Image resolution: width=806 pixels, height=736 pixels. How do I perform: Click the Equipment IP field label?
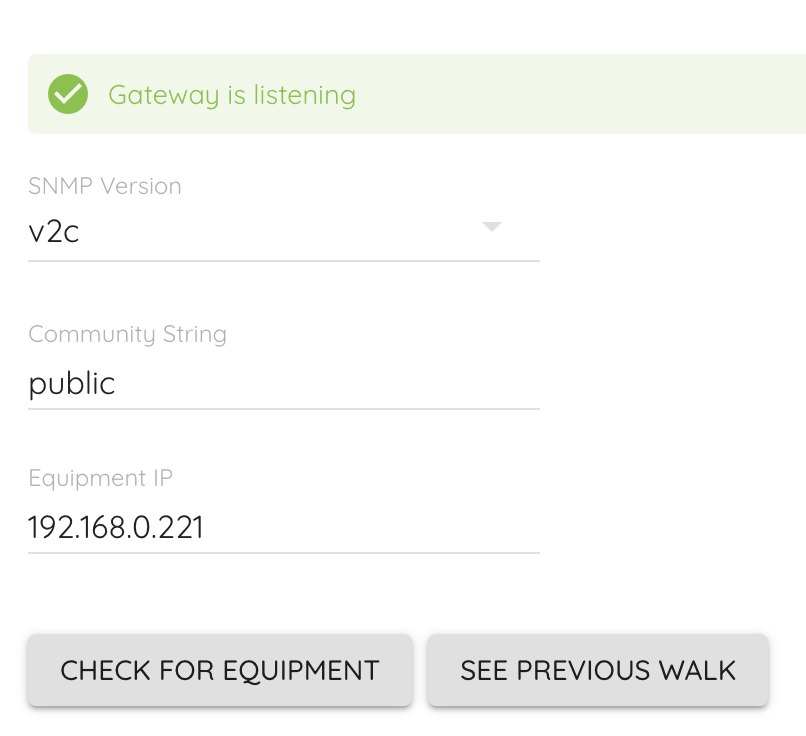100,478
